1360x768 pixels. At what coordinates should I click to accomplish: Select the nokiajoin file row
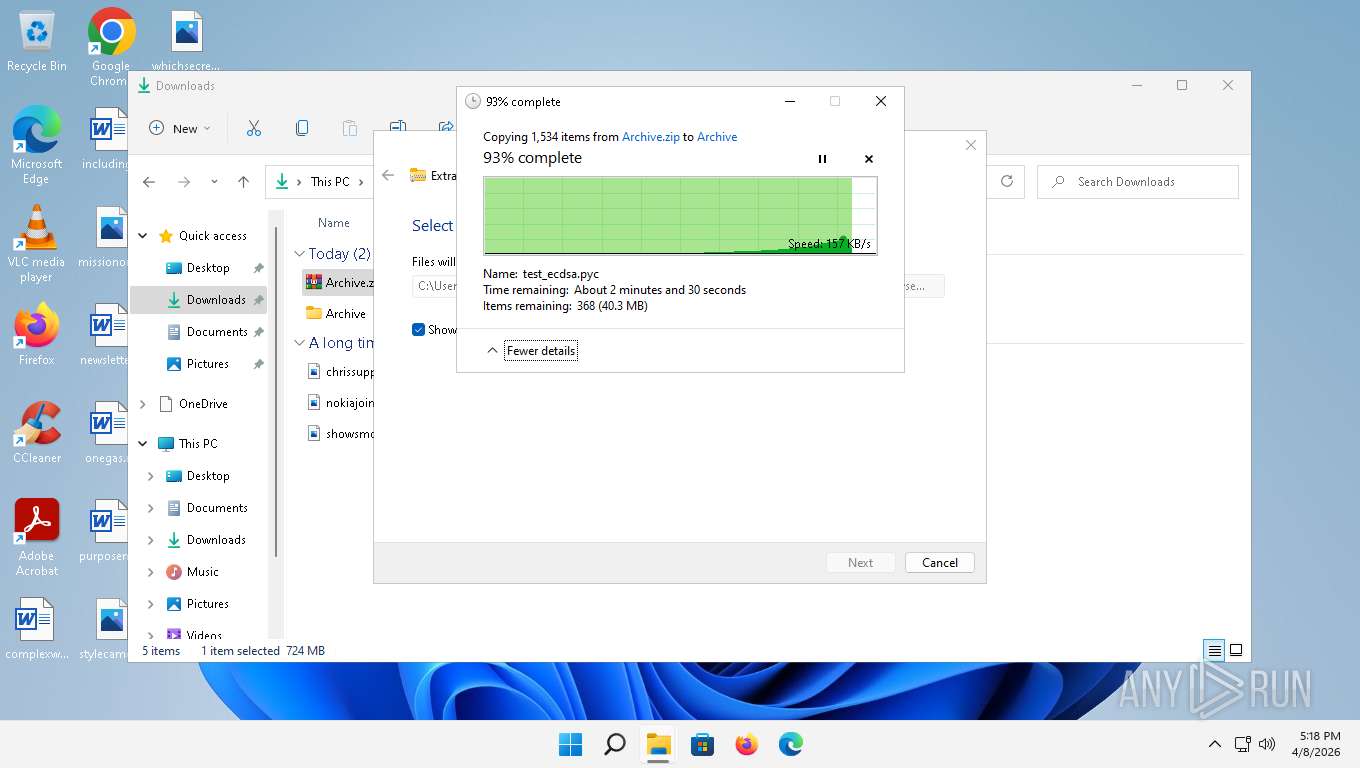[339, 403]
